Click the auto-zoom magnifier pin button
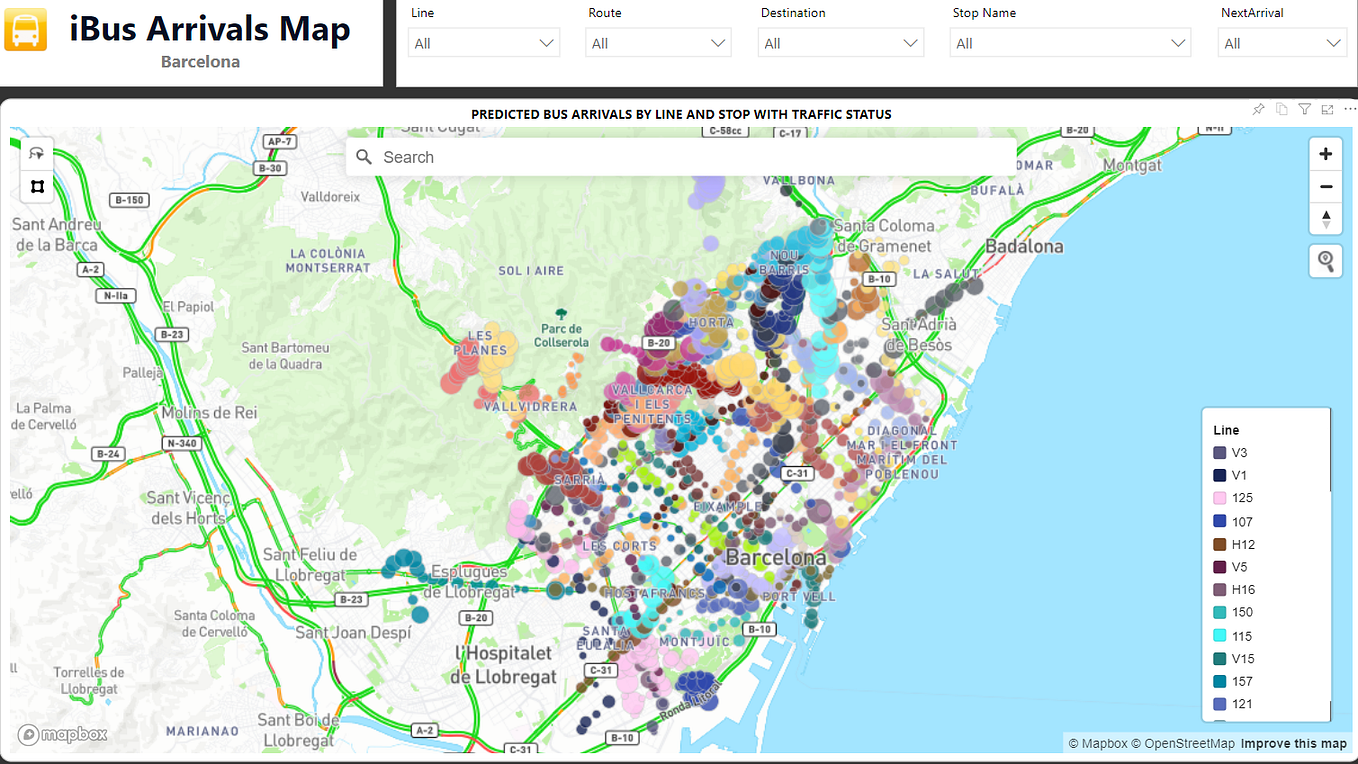 click(x=1326, y=261)
